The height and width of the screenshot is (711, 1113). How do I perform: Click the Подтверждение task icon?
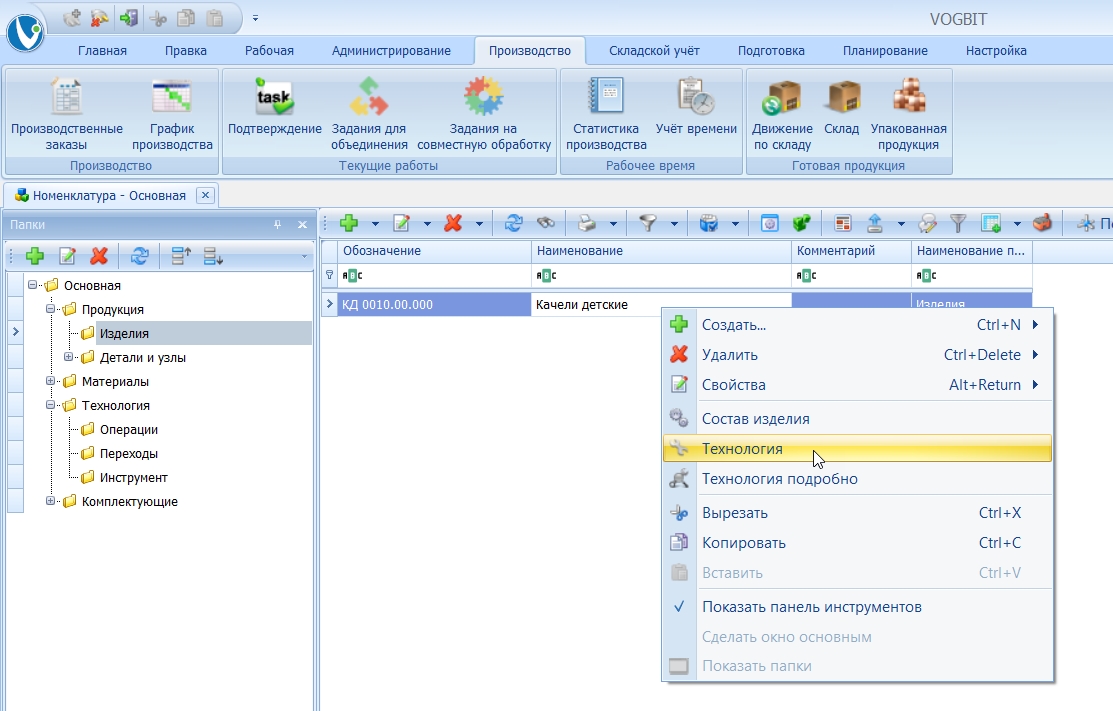(x=275, y=107)
